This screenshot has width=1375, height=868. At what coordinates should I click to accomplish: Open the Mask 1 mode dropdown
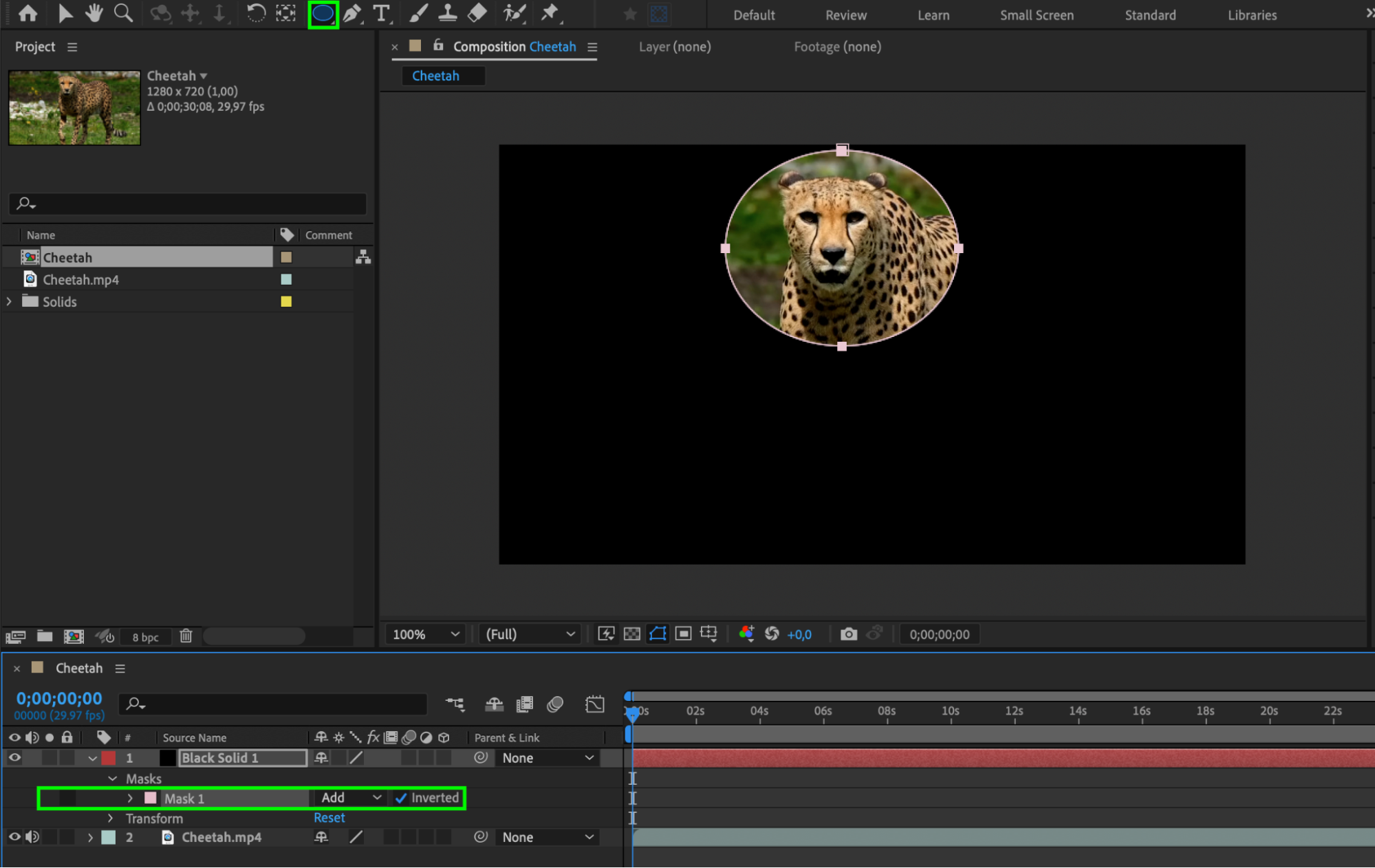[351, 798]
